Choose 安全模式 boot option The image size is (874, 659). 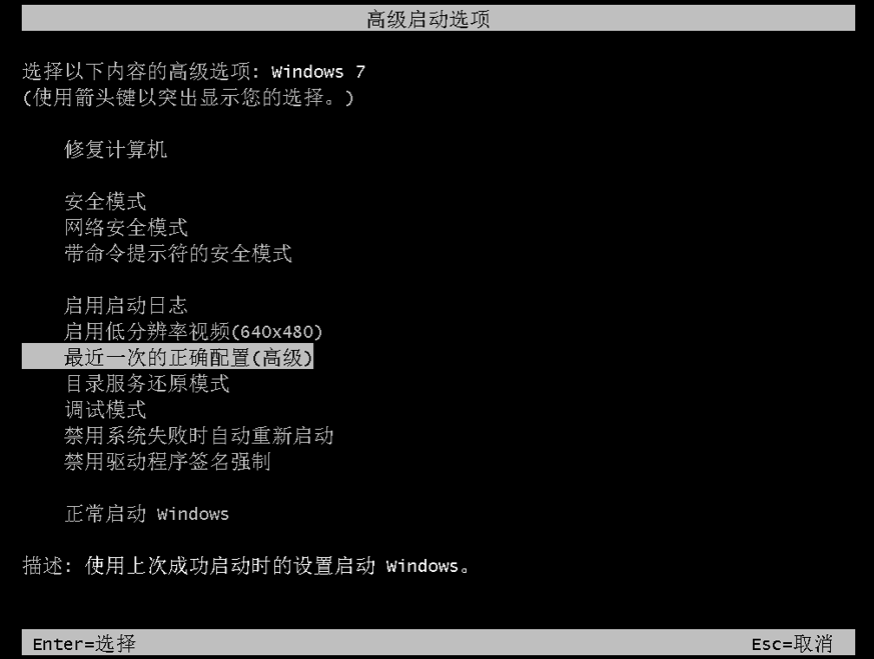(105, 201)
